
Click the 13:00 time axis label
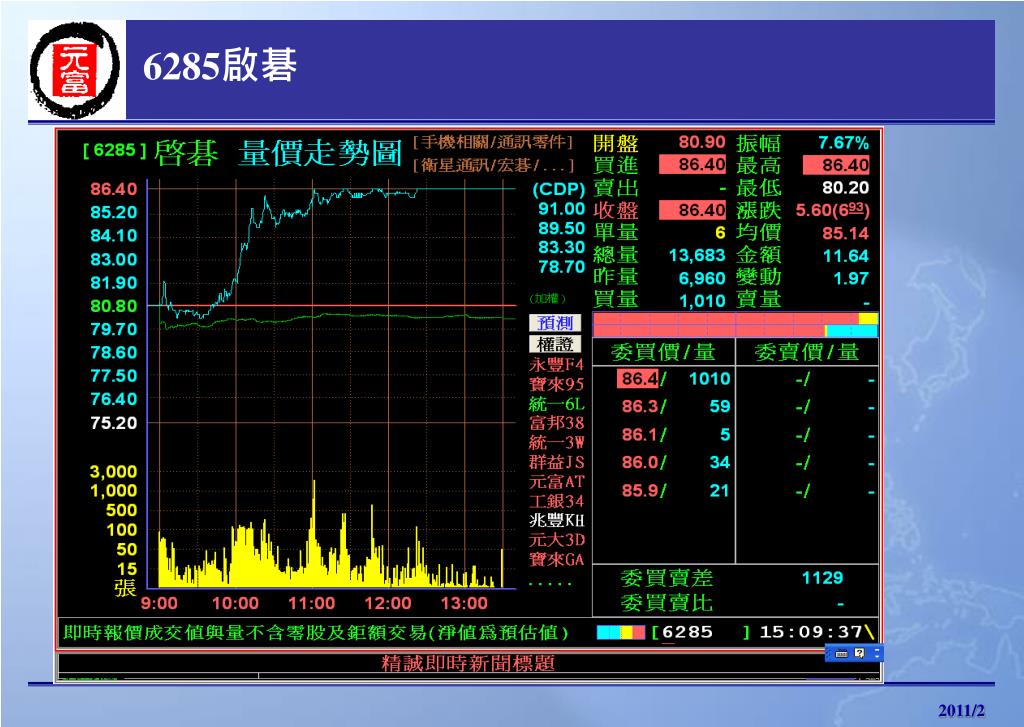(x=464, y=604)
